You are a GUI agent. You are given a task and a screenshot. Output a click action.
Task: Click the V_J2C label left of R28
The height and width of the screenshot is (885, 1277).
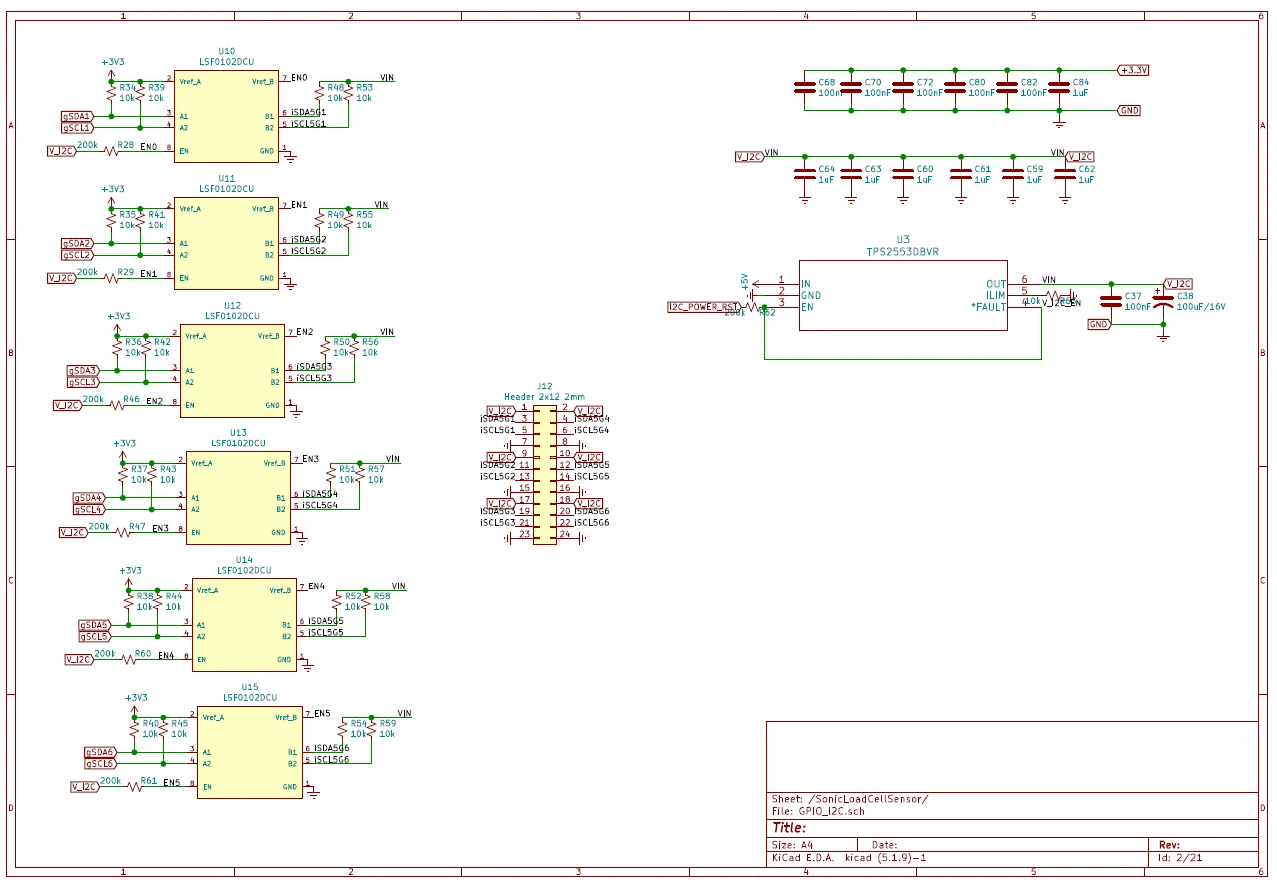(x=61, y=150)
